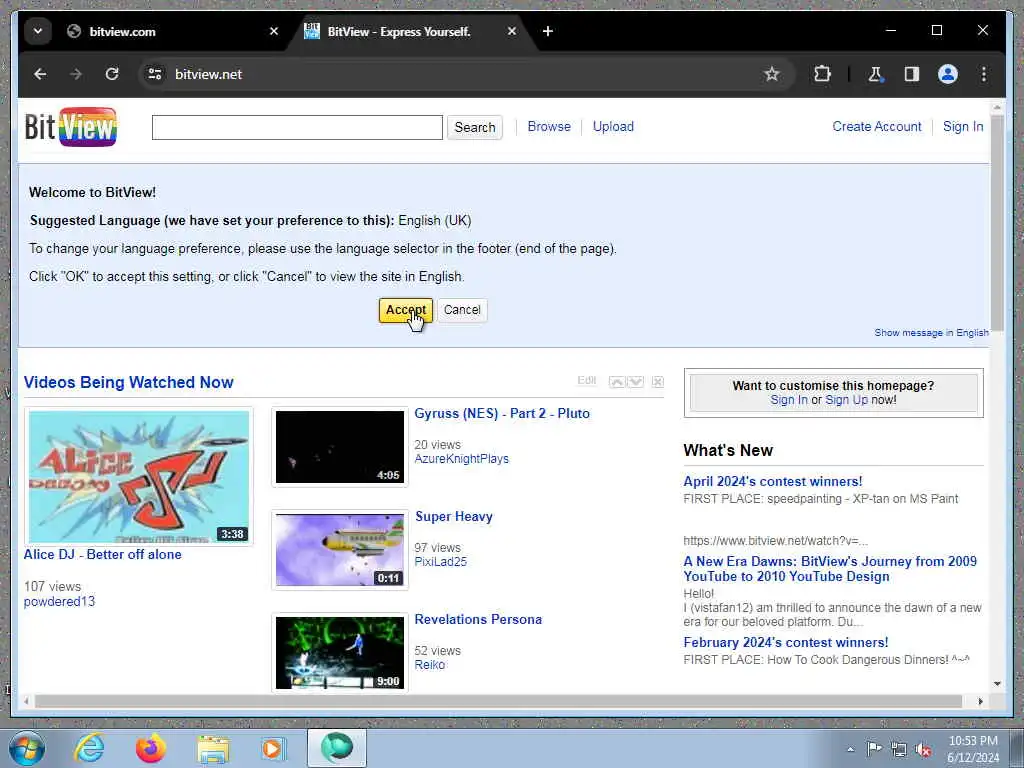
Task: Click Sign In in the customise box
Action: coord(788,400)
